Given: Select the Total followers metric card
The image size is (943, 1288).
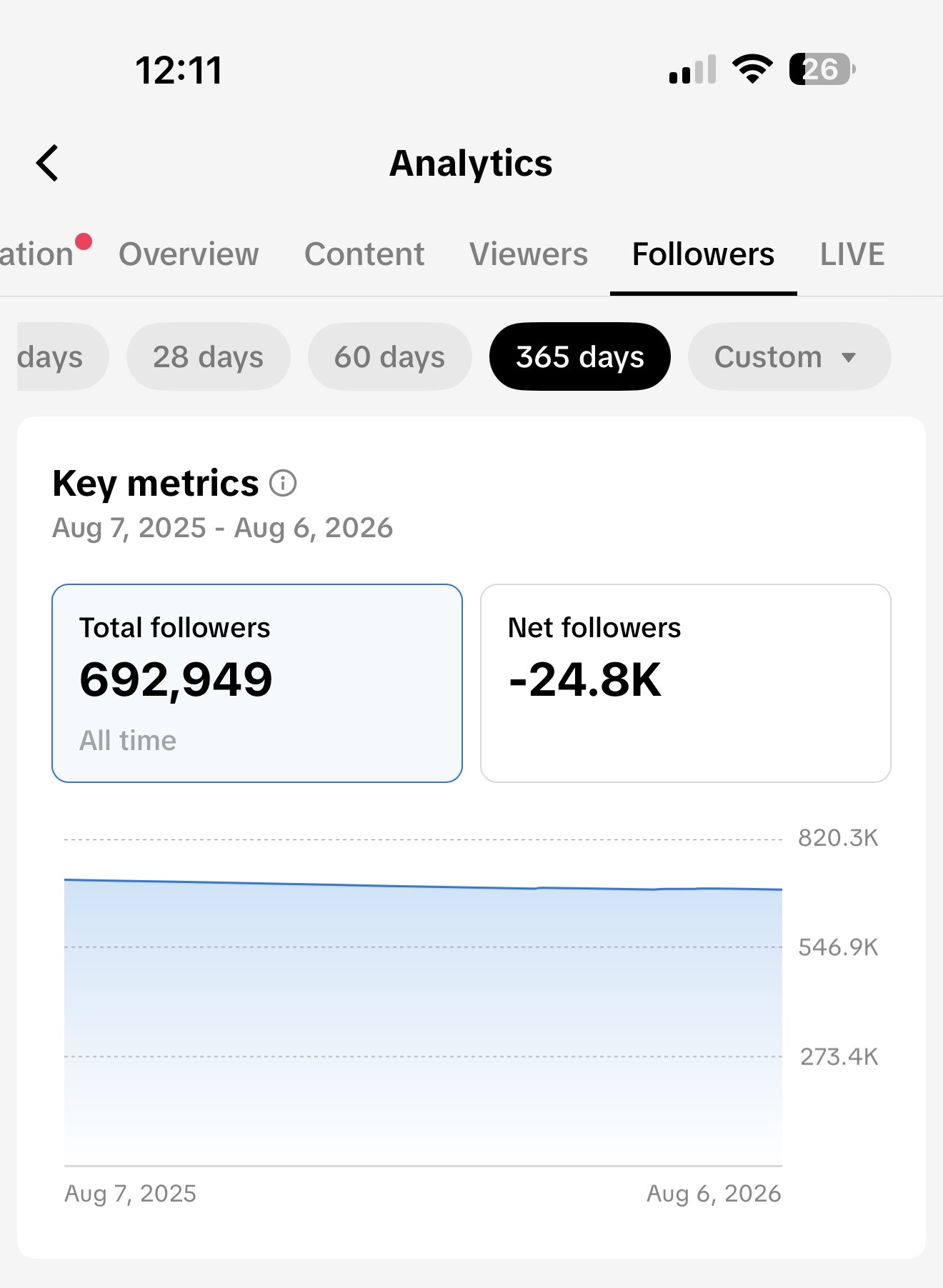Looking at the screenshot, I should [x=257, y=683].
